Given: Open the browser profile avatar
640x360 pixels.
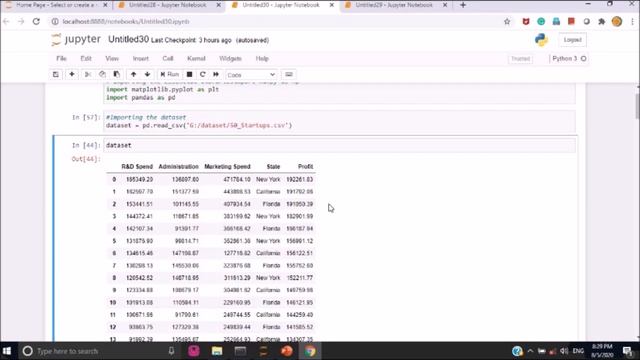Looking at the screenshot, I should click(617, 22).
